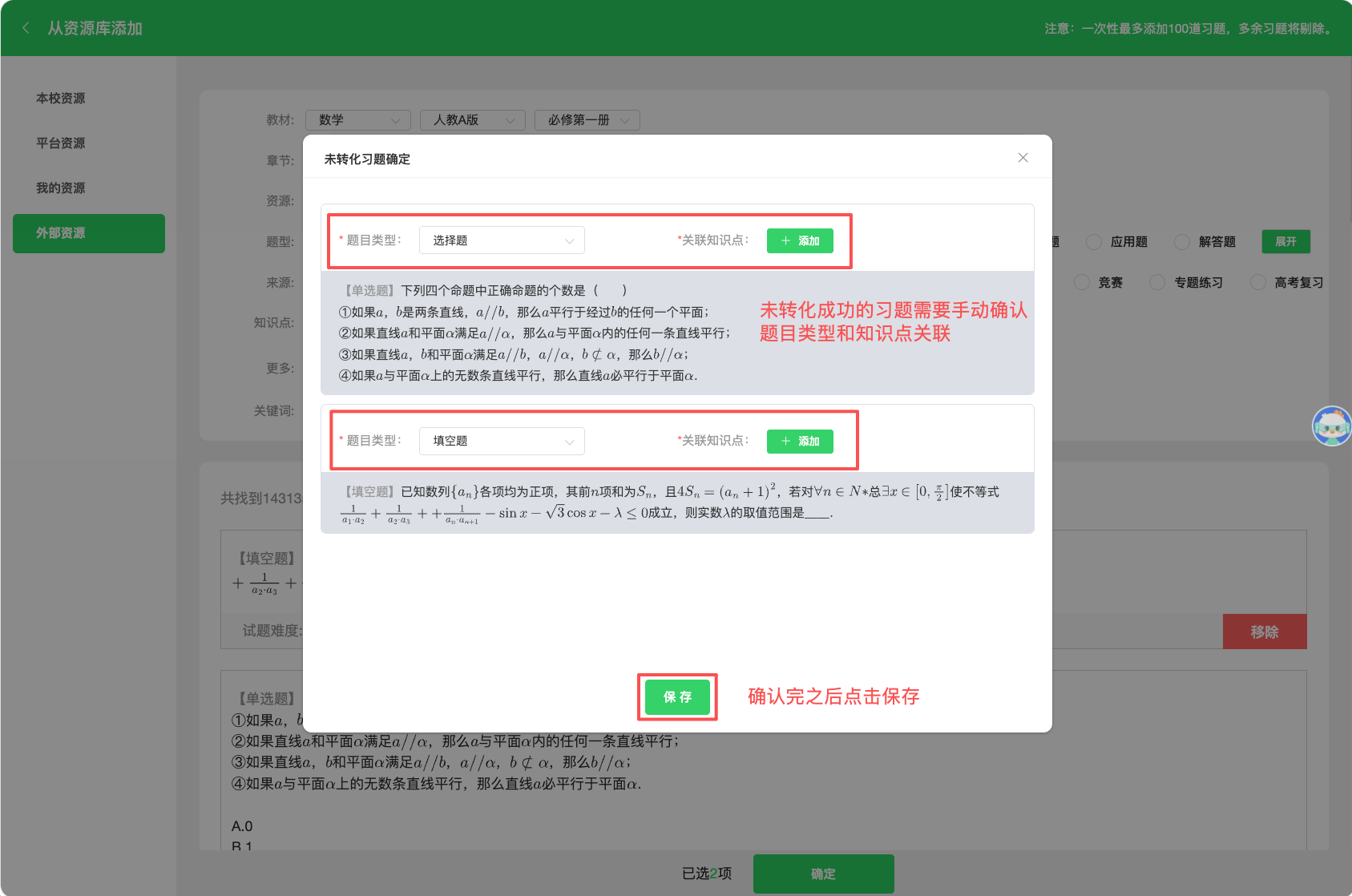
Task: Select the 专题练习 radio option
Action: pyautogui.click(x=1157, y=282)
